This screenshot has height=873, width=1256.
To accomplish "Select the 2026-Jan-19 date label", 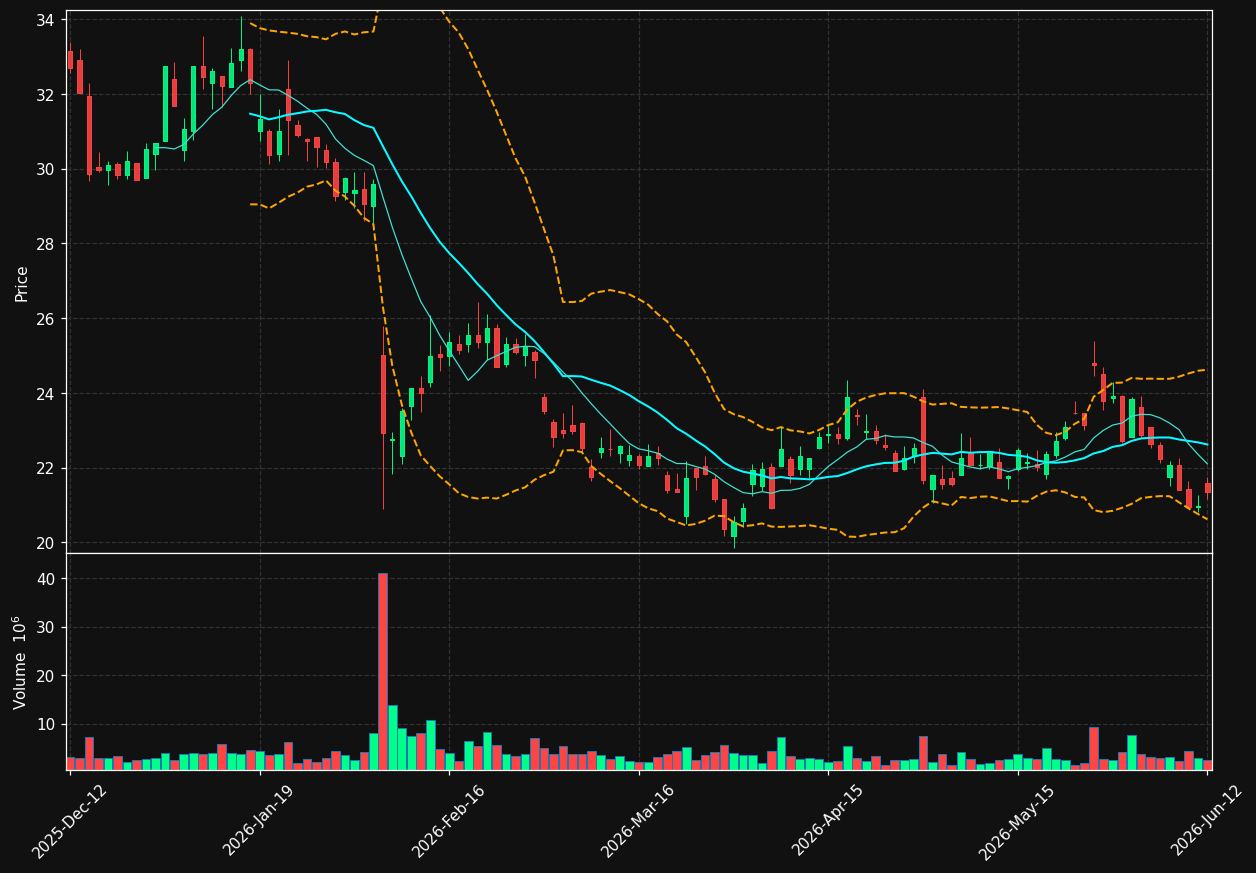I will click(x=259, y=820).
